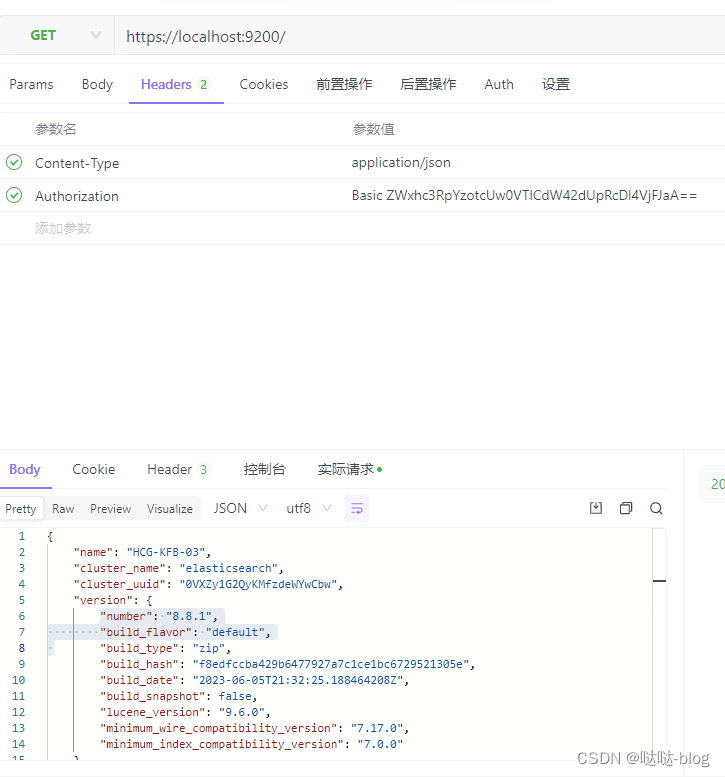
Task: Click the Basic authorization token value
Action: click(524, 195)
